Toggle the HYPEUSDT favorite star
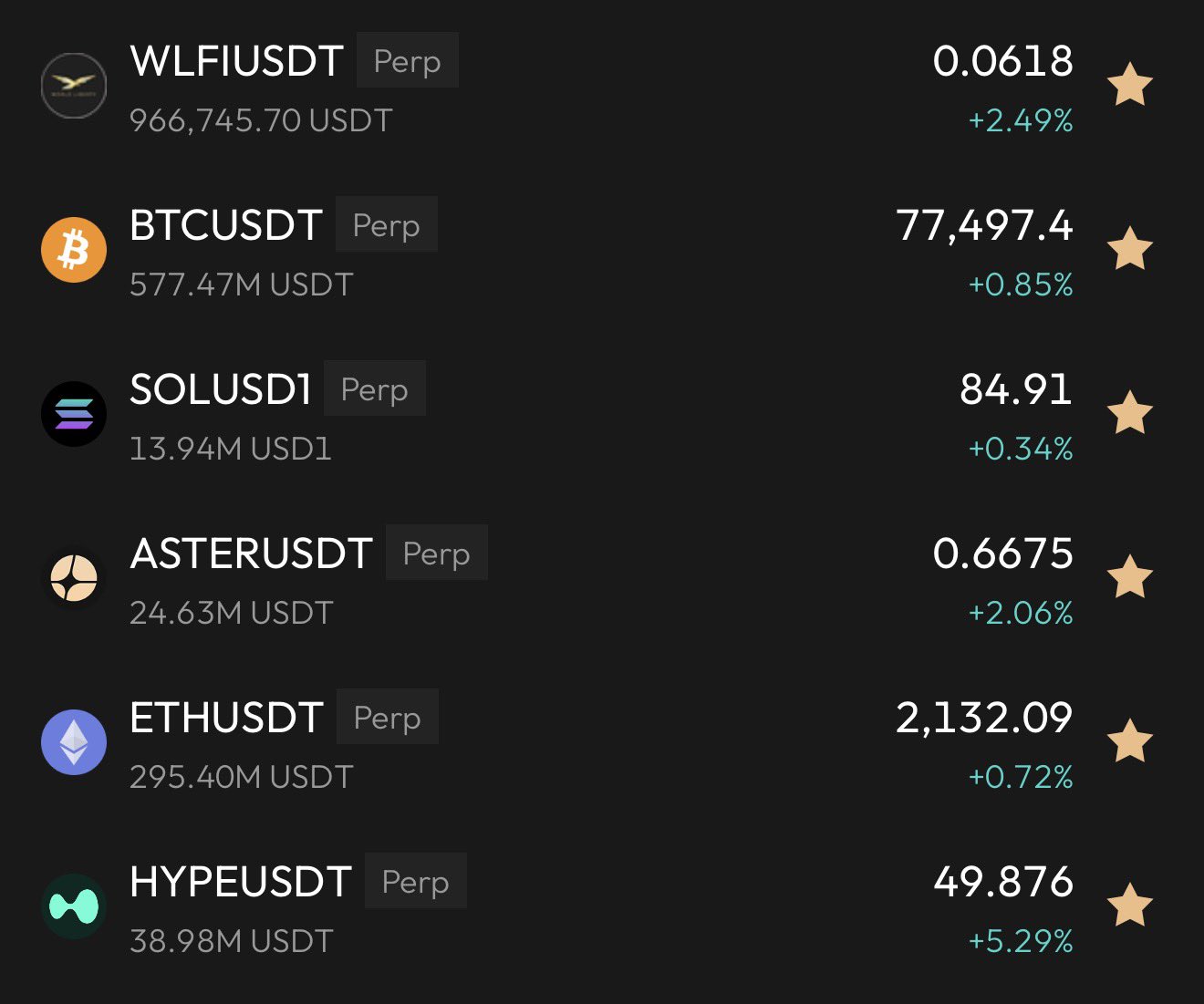The height and width of the screenshot is (1004, 1204). (x=1130, y=906)
